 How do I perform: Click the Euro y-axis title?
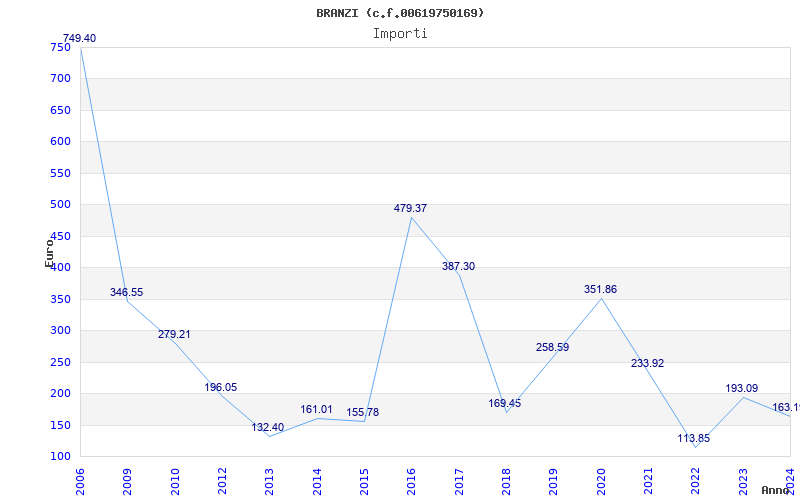(x=49, y=253)
